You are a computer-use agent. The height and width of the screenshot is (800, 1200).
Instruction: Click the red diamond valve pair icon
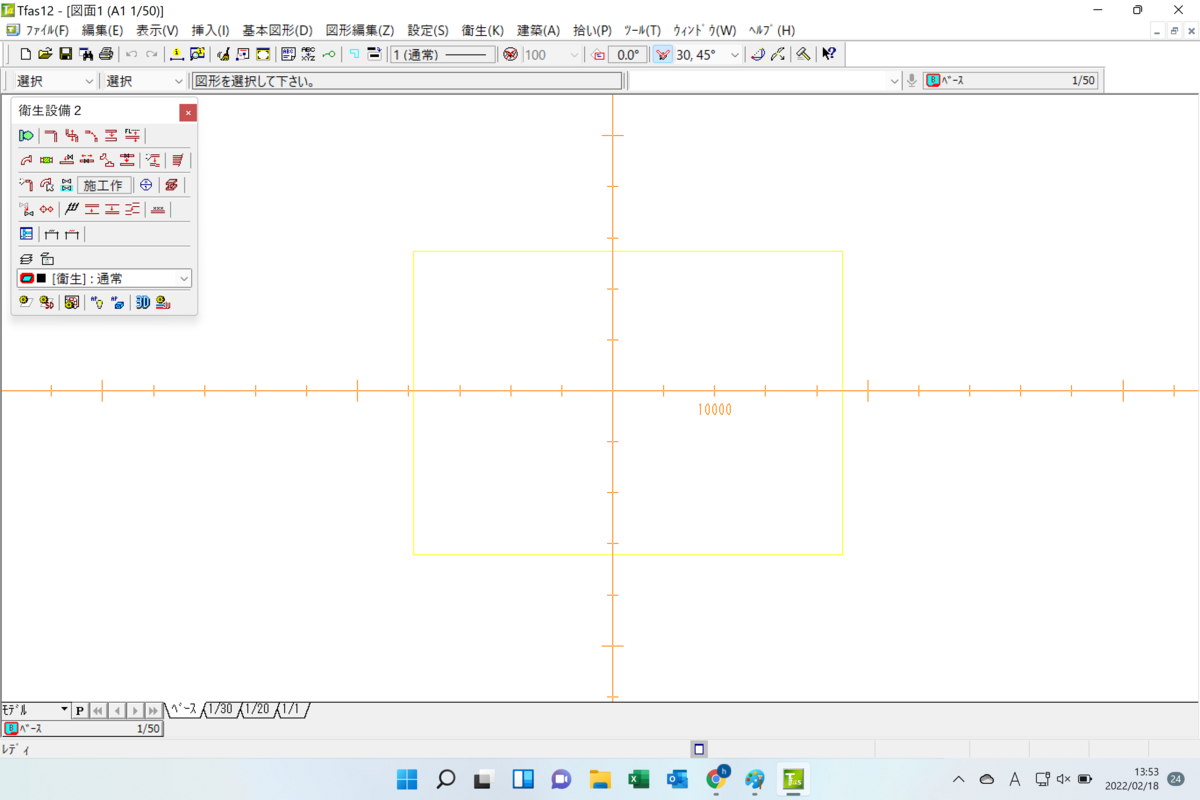click(x=46, y=209)
